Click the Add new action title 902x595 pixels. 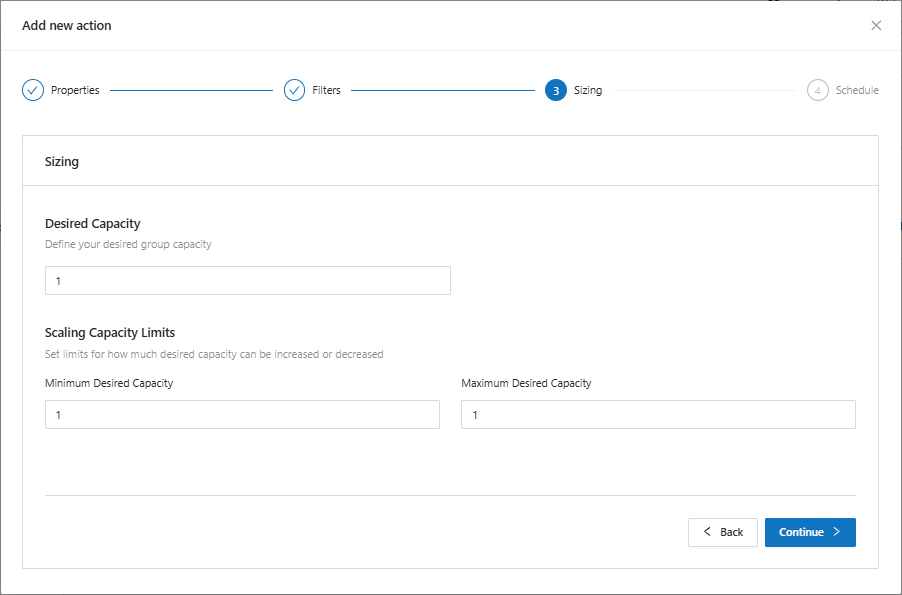(x=67, y=25)
